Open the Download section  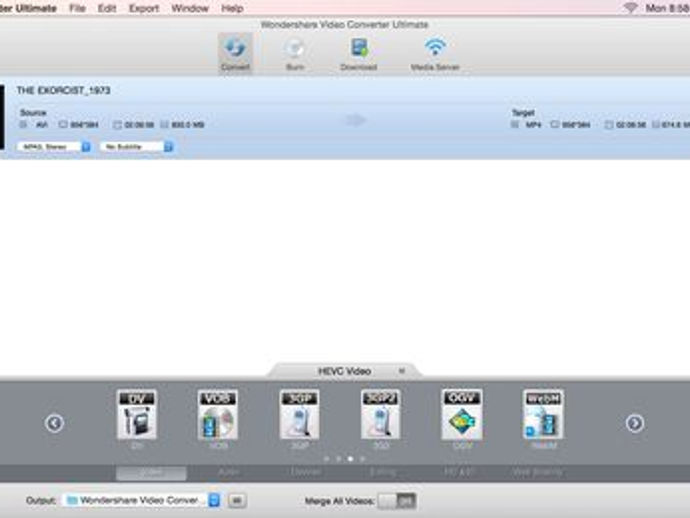click(x=359, y=54)
